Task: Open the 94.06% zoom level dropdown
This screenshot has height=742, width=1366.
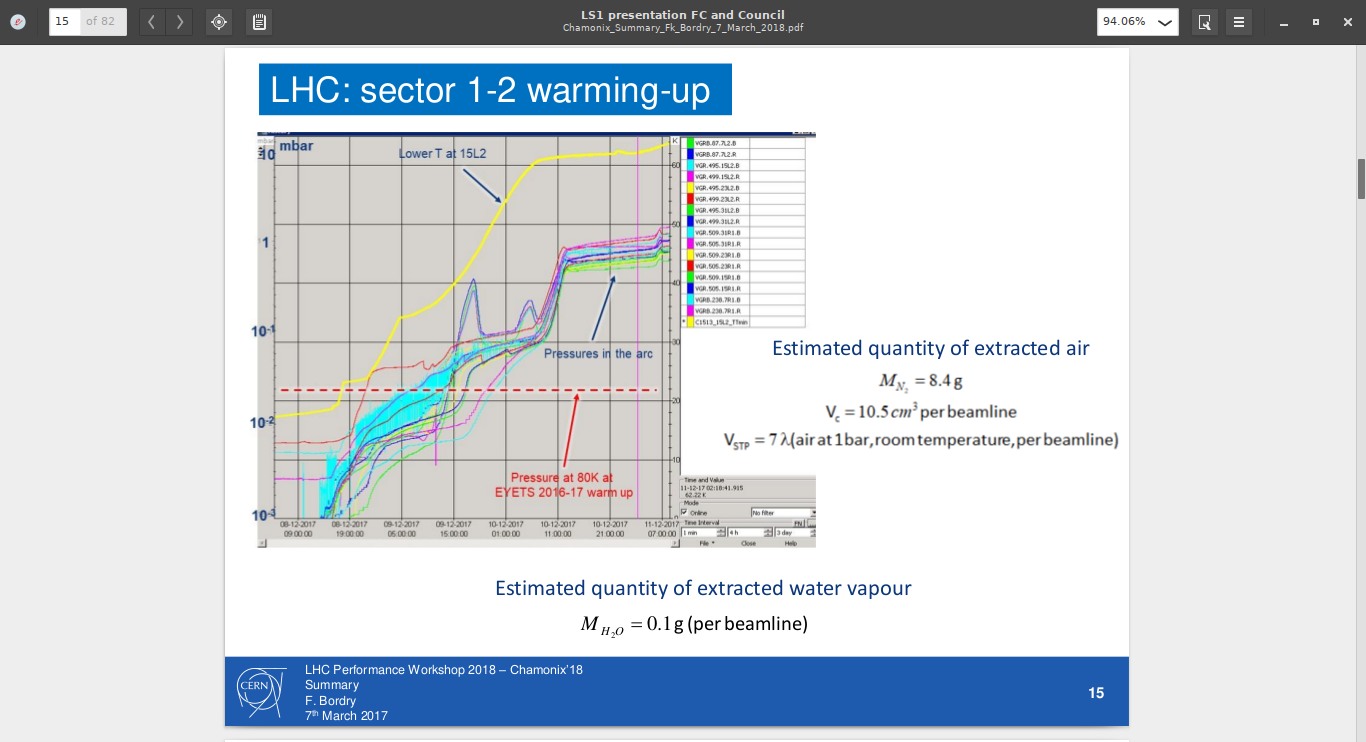Action: 1138,21
